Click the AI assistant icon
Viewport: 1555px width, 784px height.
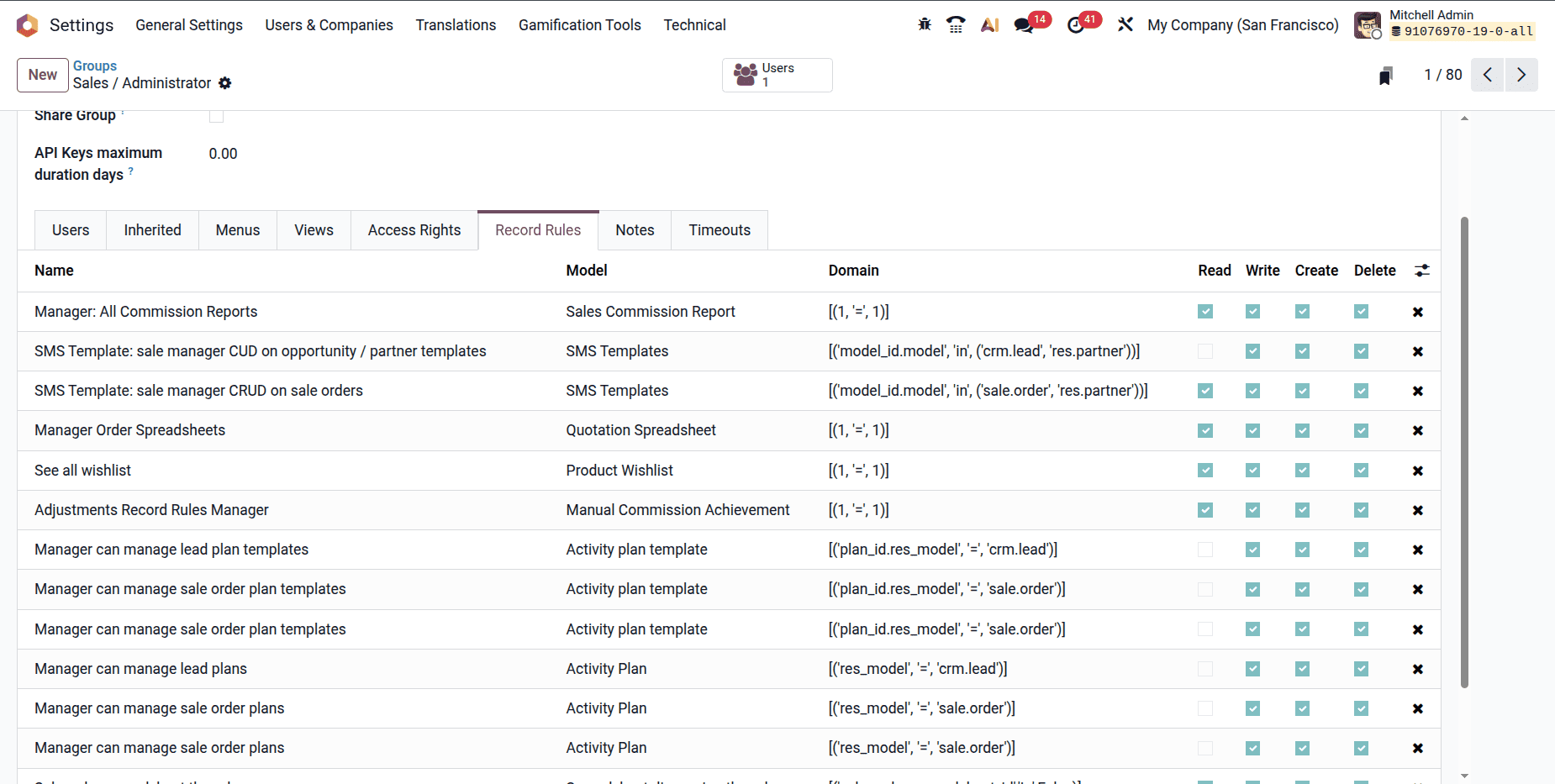click(x=989, y=24)
